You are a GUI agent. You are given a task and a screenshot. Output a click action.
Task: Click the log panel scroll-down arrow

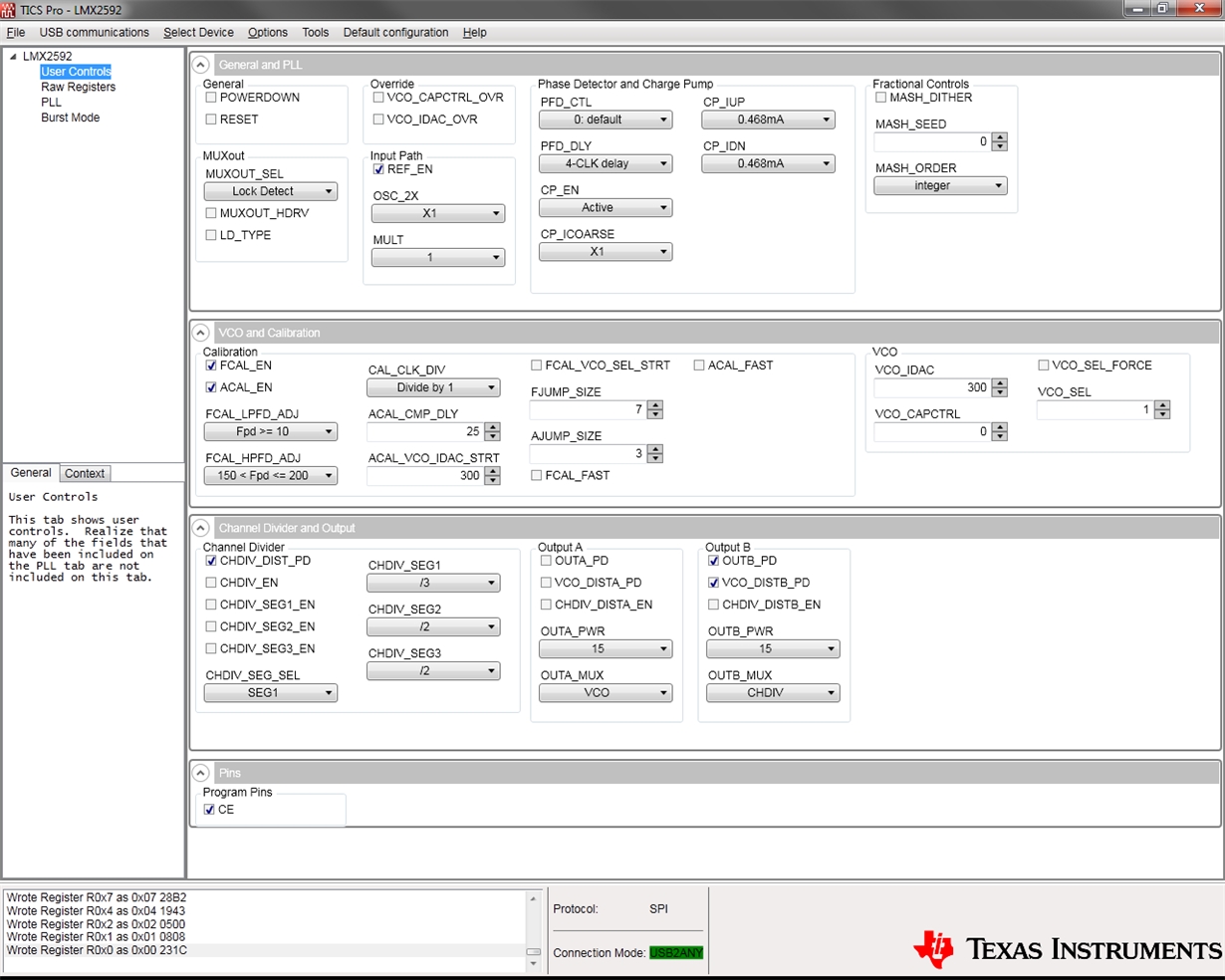534,964
